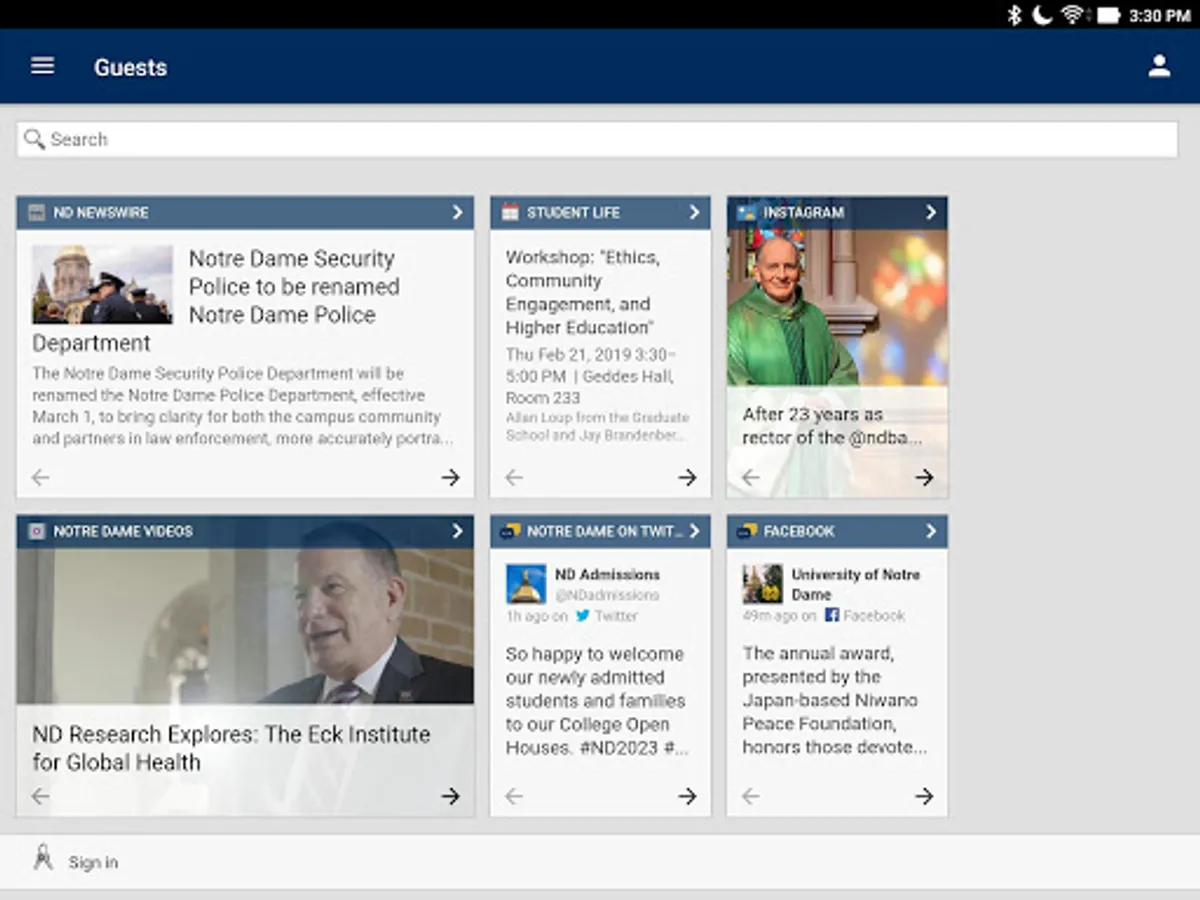Expand the Notre Dame on Twitter chevron
The height and width of the screenshot is (900, 1200).
coord(694,531)
